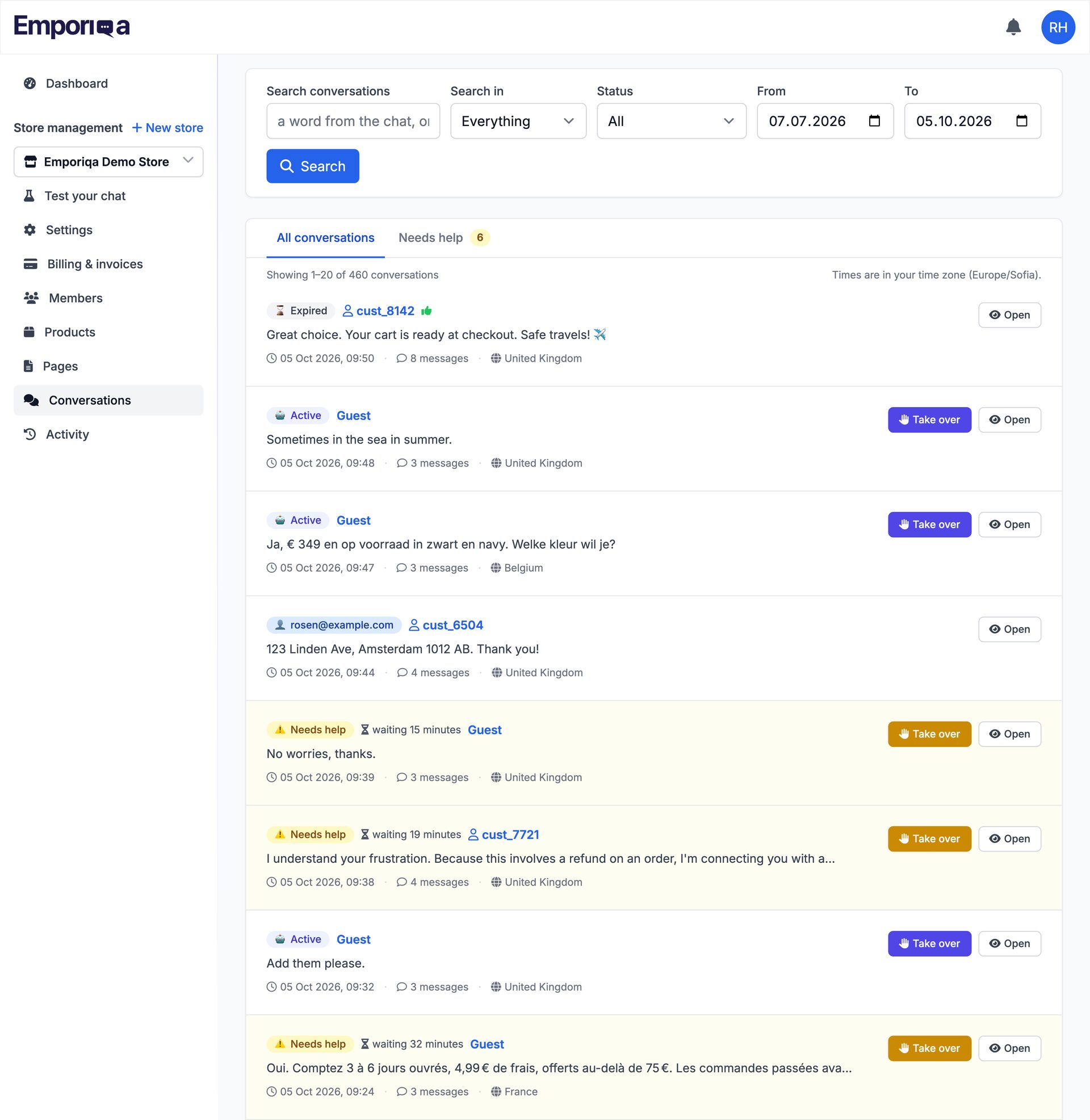
Task: Click the Emporiqa logo
Action: (x=72, y=26)
